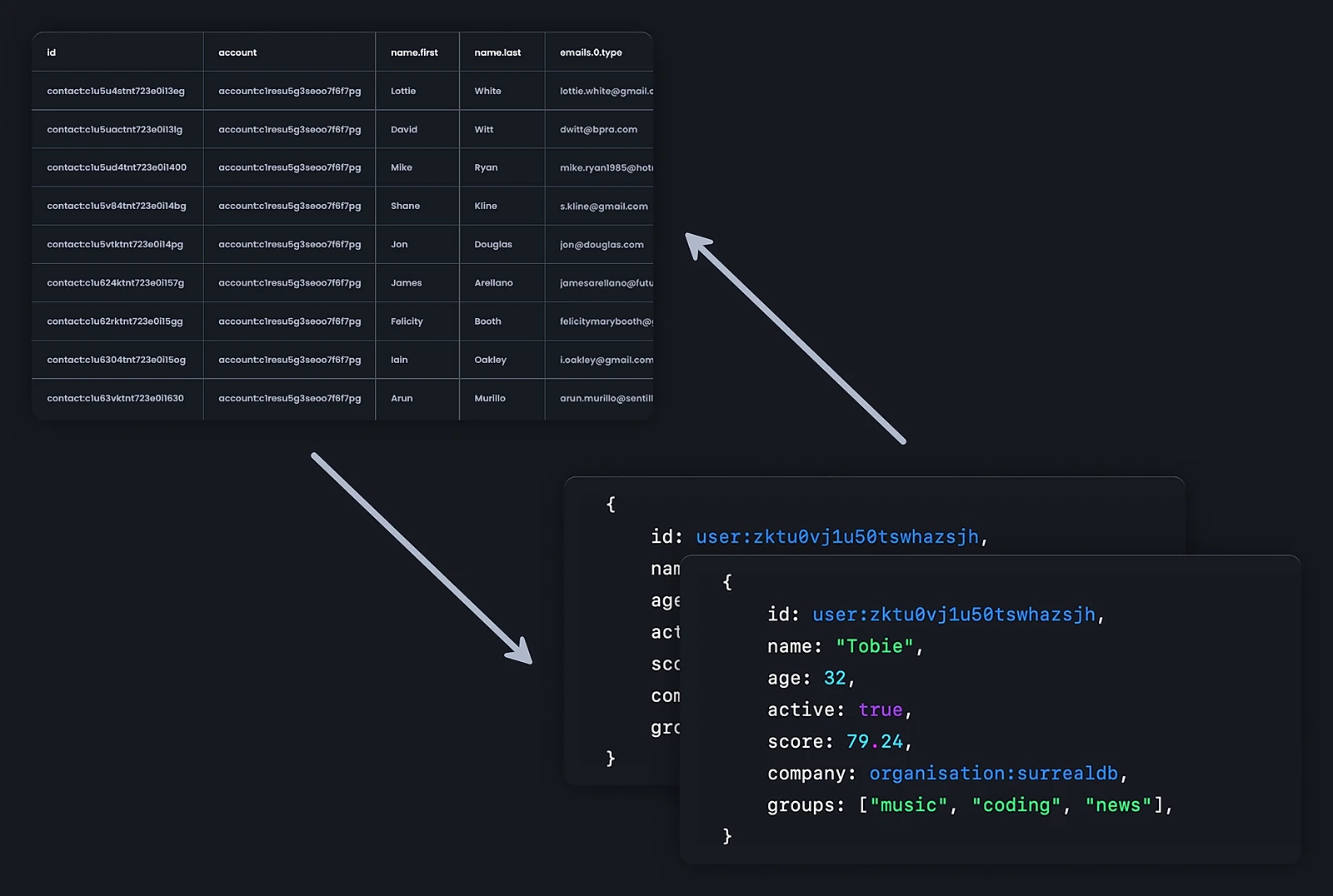Click last name 'Witt'

click(484, 129)
